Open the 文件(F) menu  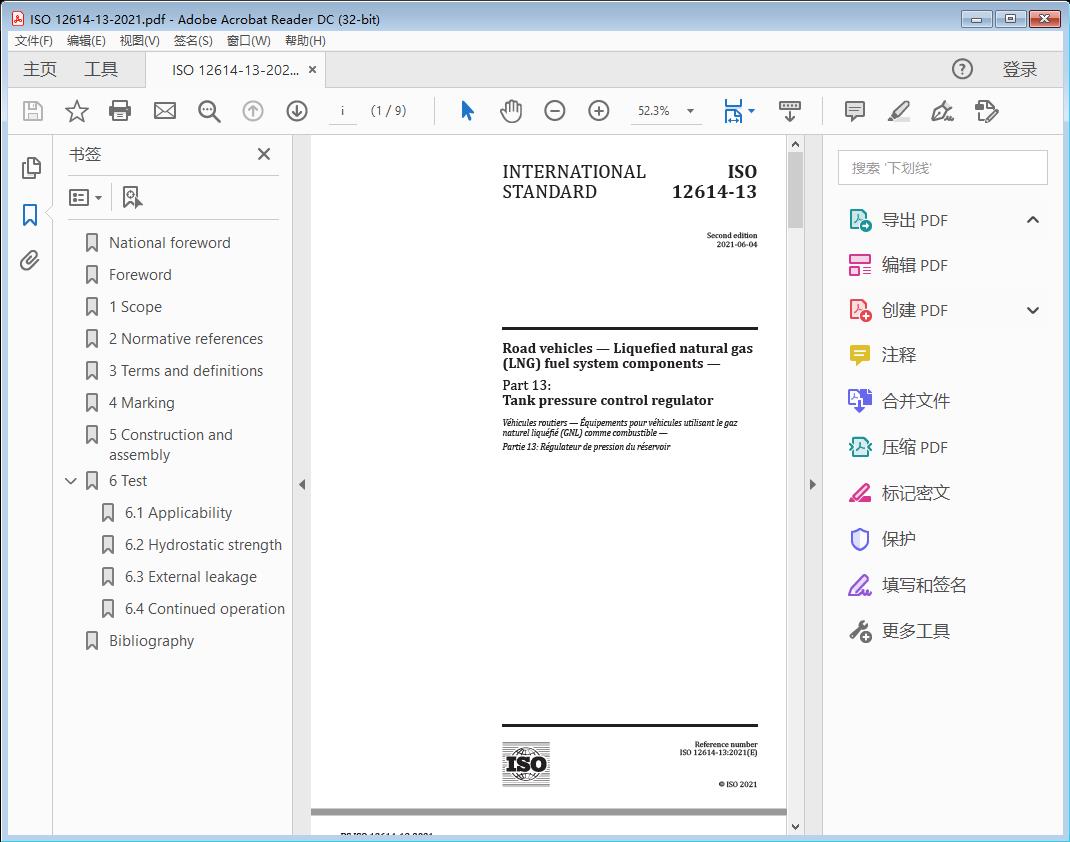tap(33, 41)
